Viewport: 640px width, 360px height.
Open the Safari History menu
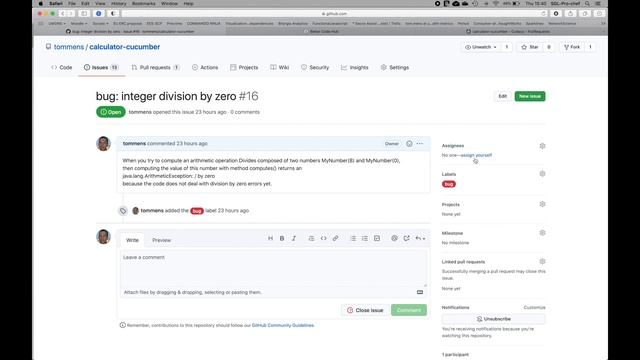coord(119,3)
